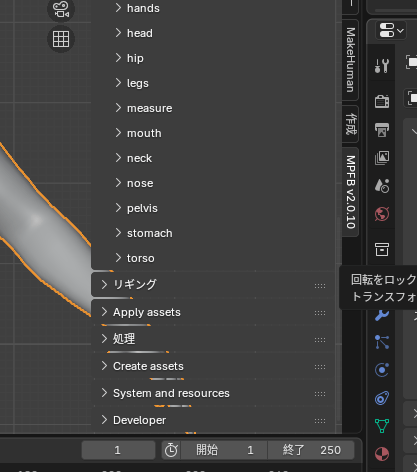Open the Object Constraints properties icon
Image resolution: width=417 pixels, height=472 pixels.
pyautogui.click(x=382, y=398)
